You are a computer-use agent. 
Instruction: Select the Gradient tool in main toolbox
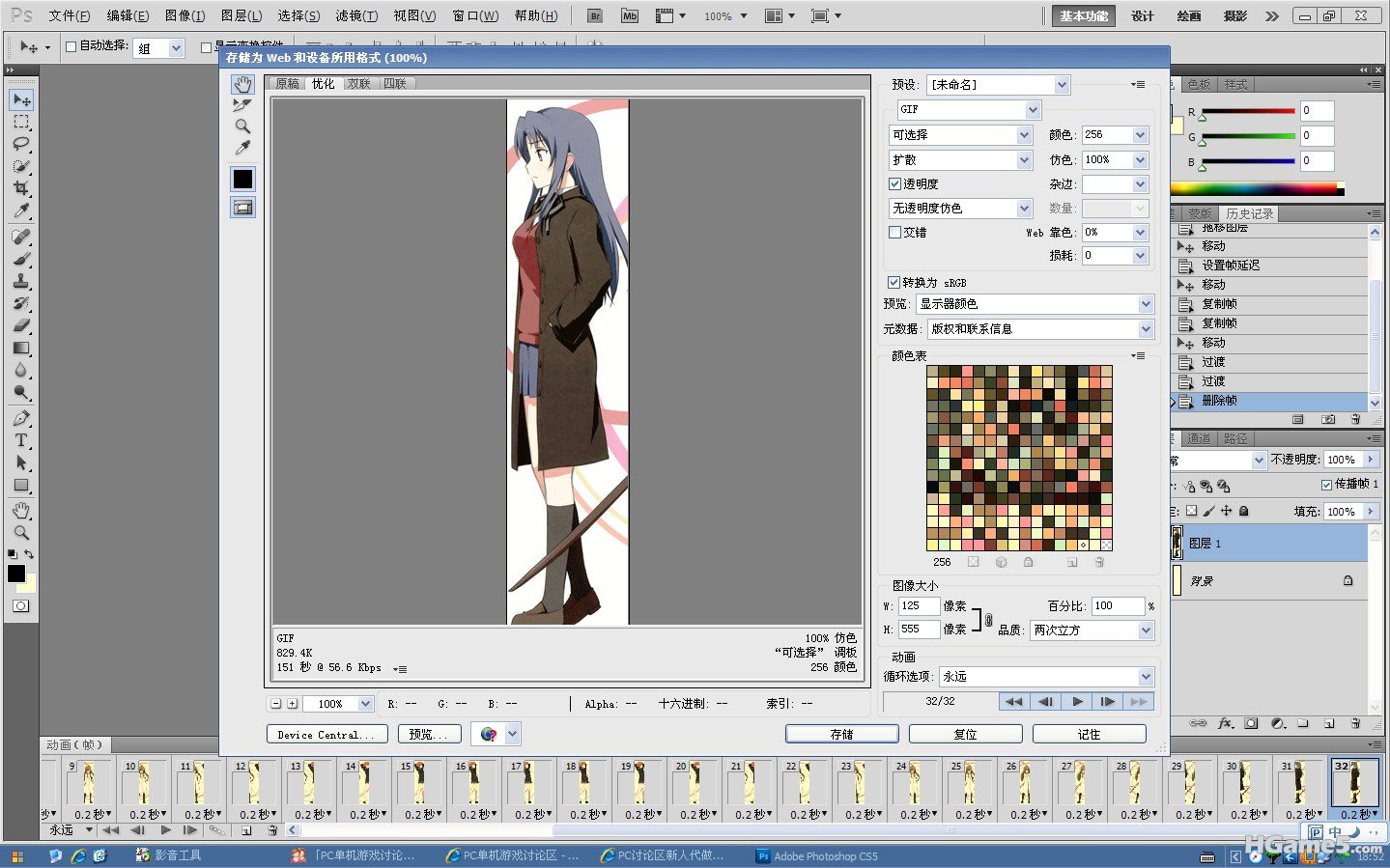21,348
